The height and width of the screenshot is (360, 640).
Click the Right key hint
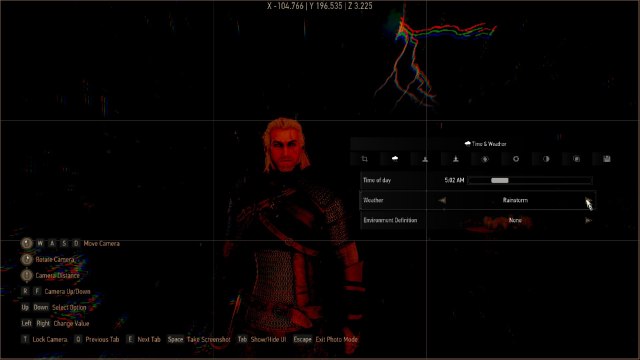[x=43, y=323]
